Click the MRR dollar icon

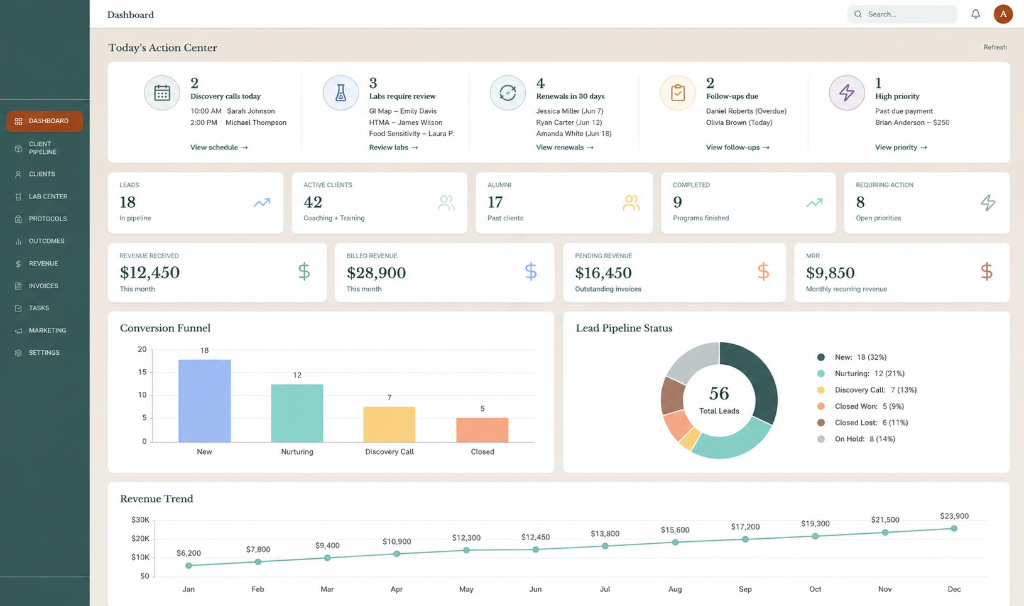point(987,271)
